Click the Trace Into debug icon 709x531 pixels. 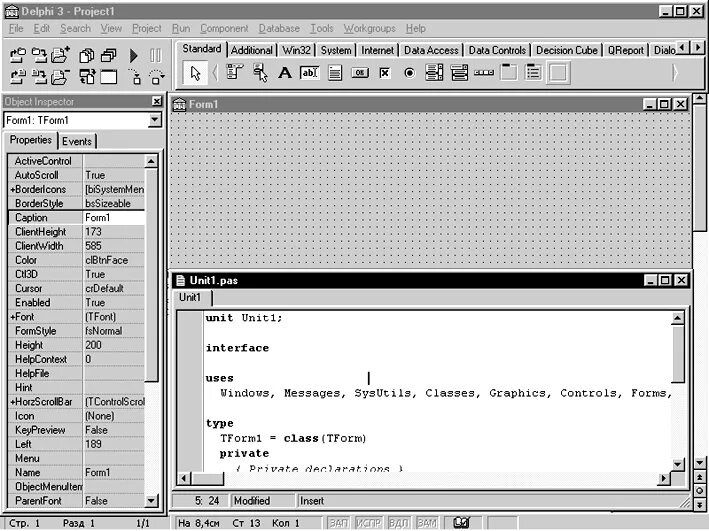[134, 77]
